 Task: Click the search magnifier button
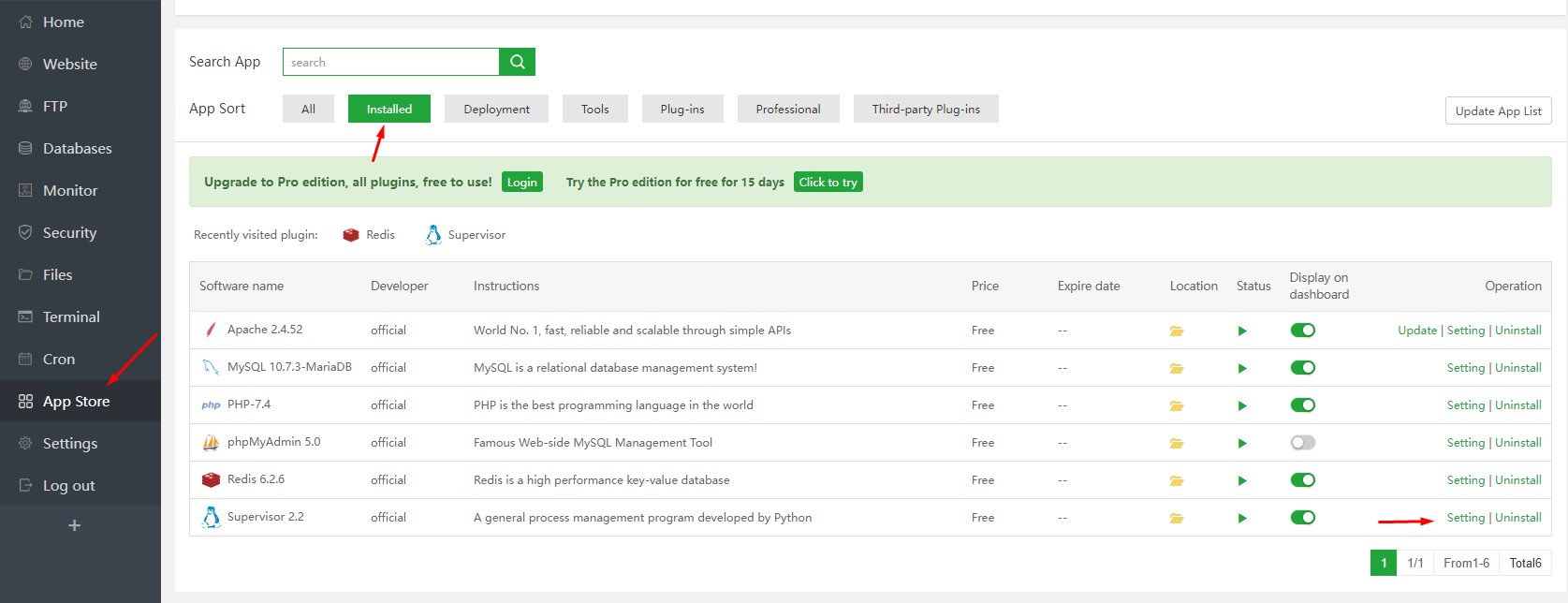[x=517, y=62]
